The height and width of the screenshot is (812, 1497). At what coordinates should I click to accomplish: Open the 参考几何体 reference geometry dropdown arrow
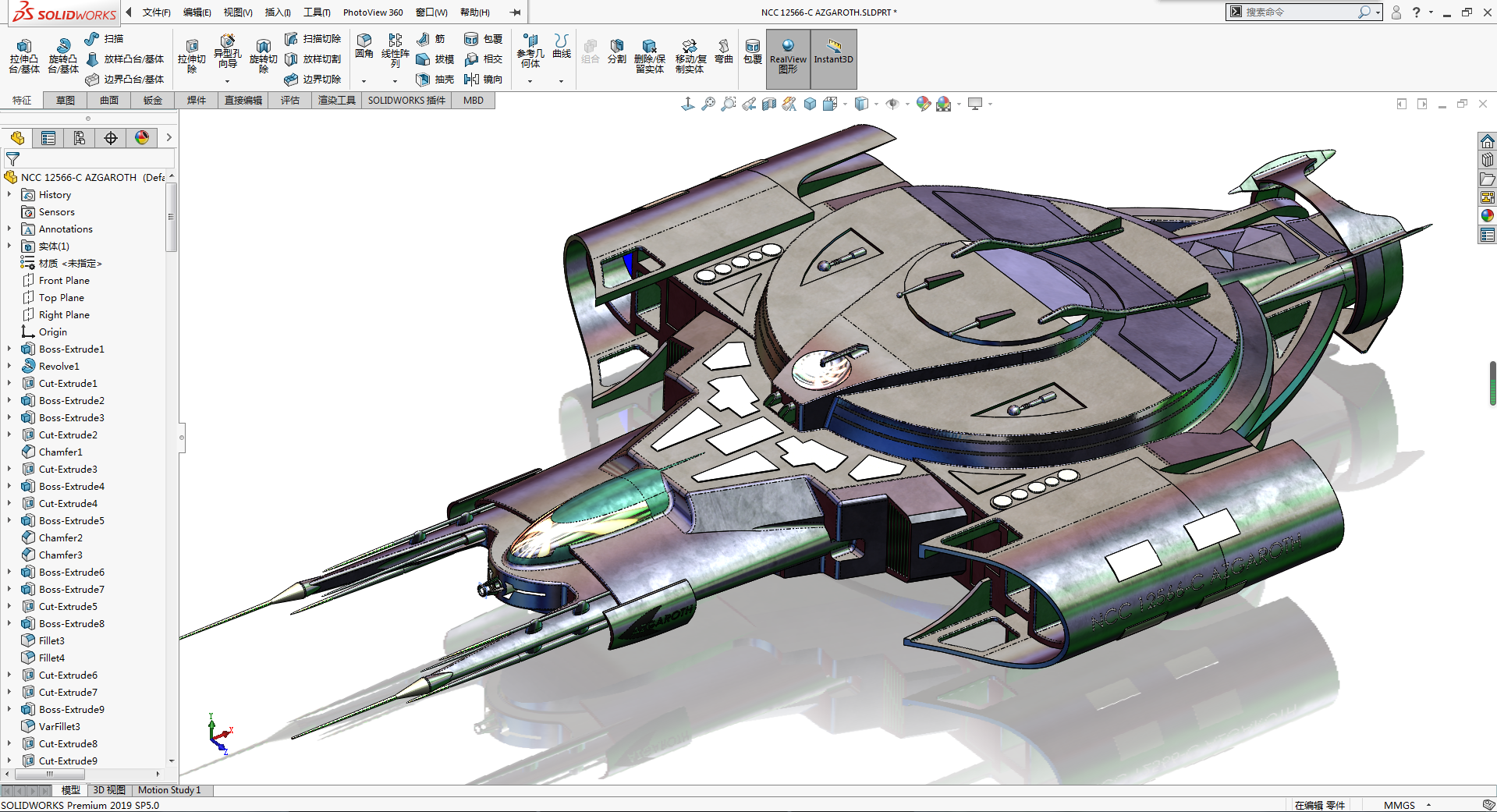(530, 81)
